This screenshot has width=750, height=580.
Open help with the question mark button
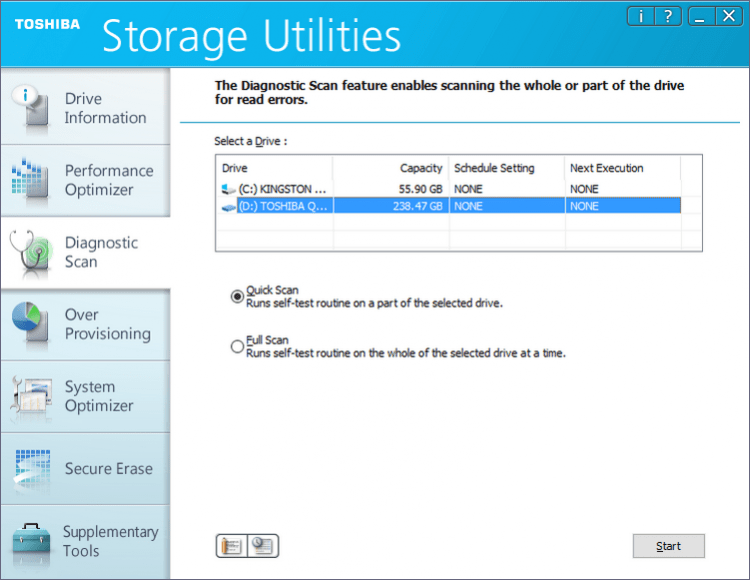click(x=669, y=17)
